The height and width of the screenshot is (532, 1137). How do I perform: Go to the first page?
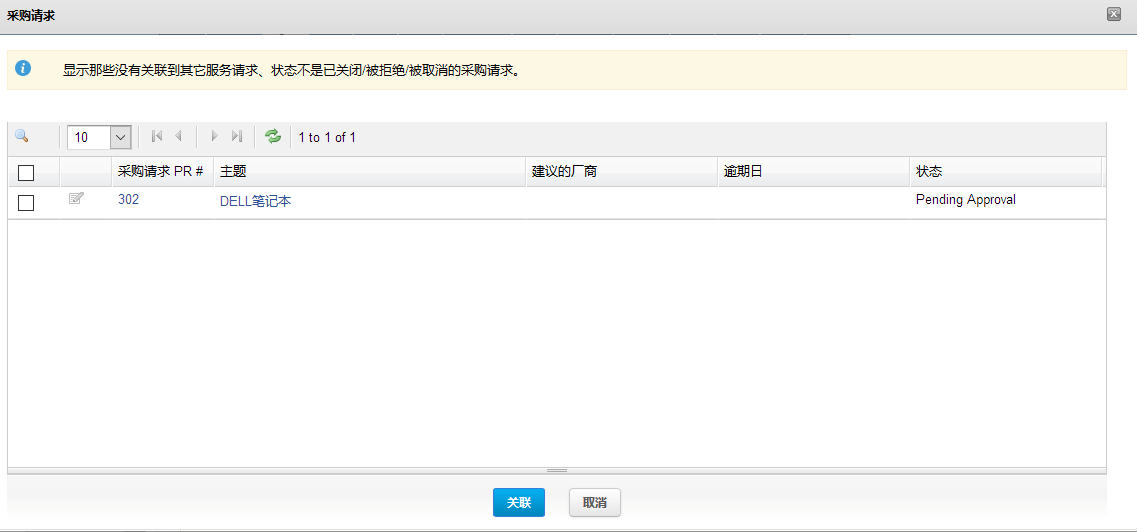click(x=156, y=137)
